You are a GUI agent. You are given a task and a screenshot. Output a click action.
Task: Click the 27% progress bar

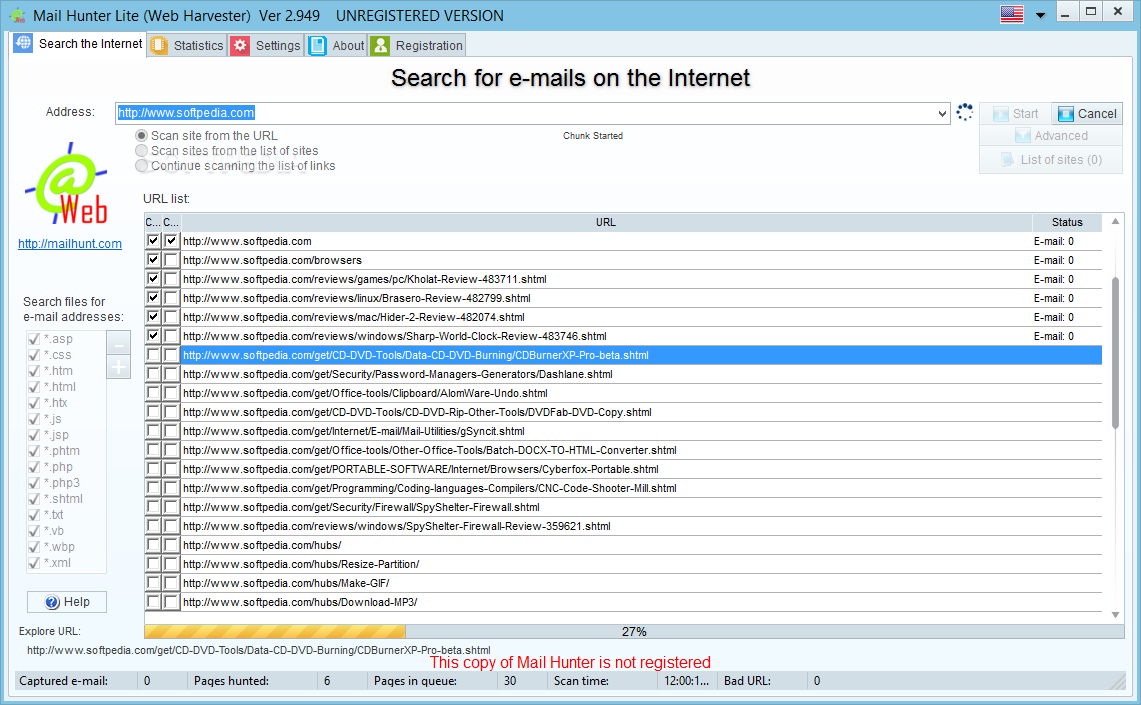point(634,632)
